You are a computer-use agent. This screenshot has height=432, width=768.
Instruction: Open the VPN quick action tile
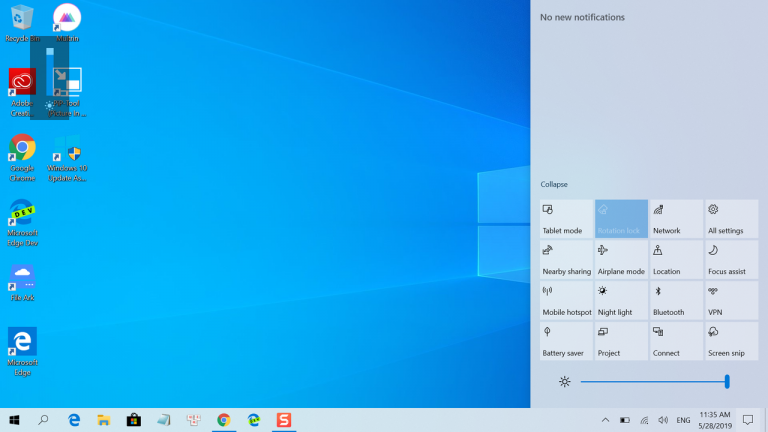731,300
